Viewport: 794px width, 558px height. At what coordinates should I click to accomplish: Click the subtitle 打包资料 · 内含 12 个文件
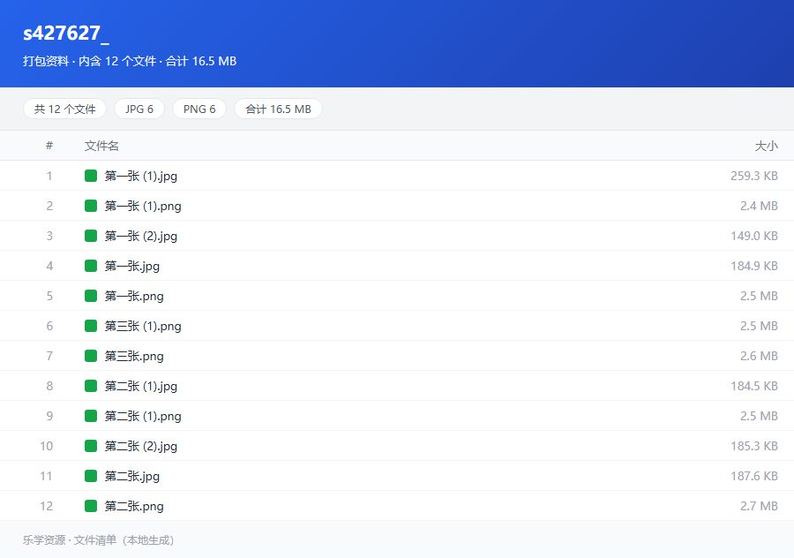(89, 61)
